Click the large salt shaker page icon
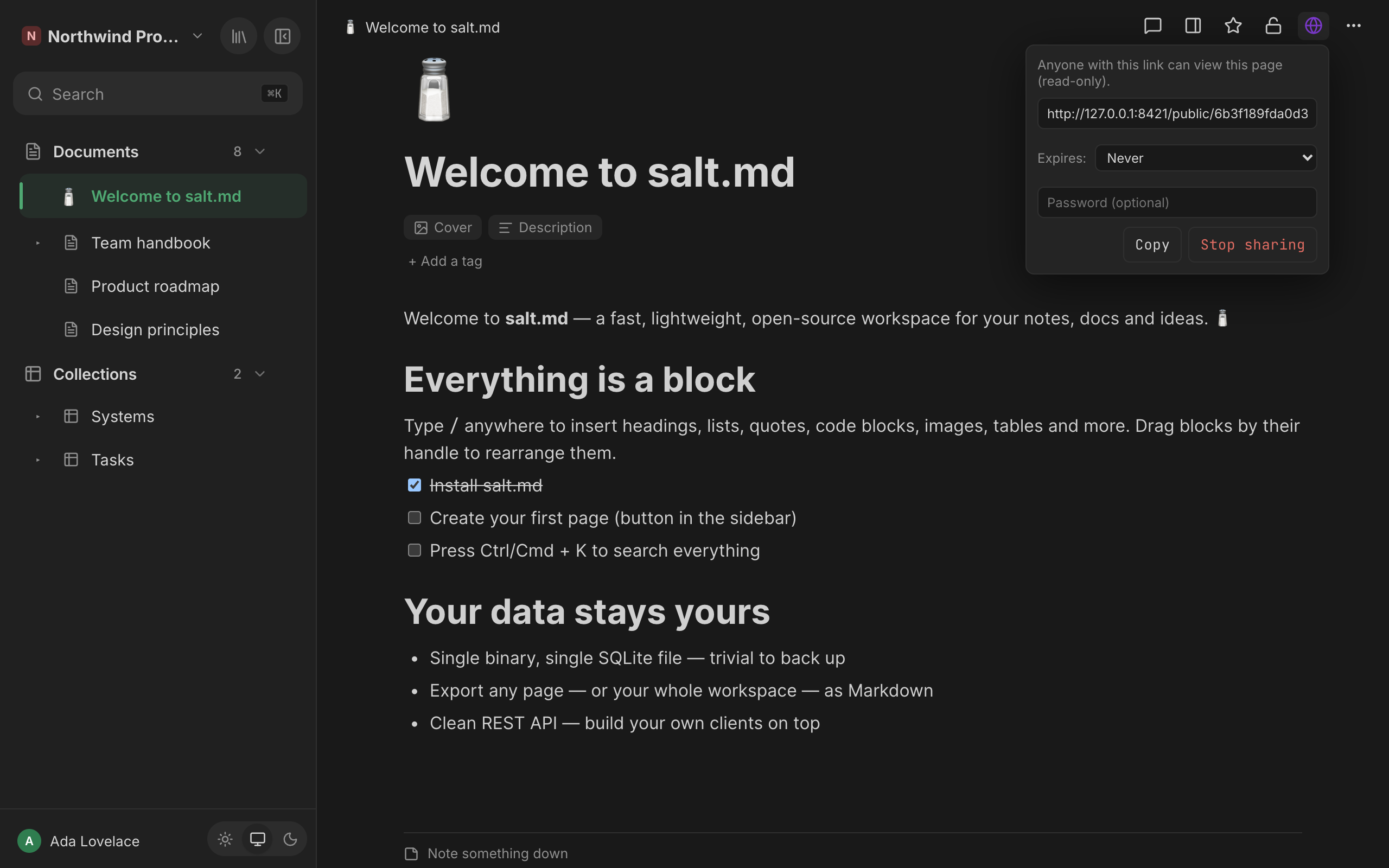 click(434, 90)
